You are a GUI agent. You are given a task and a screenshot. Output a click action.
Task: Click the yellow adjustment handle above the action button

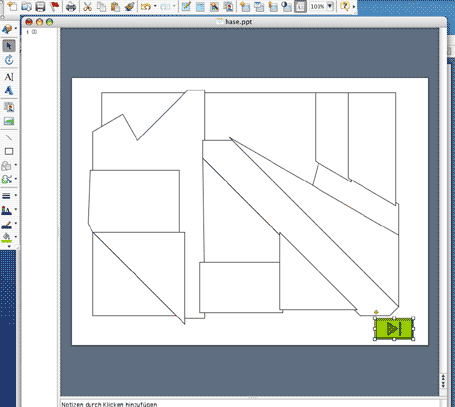point(376,312)
